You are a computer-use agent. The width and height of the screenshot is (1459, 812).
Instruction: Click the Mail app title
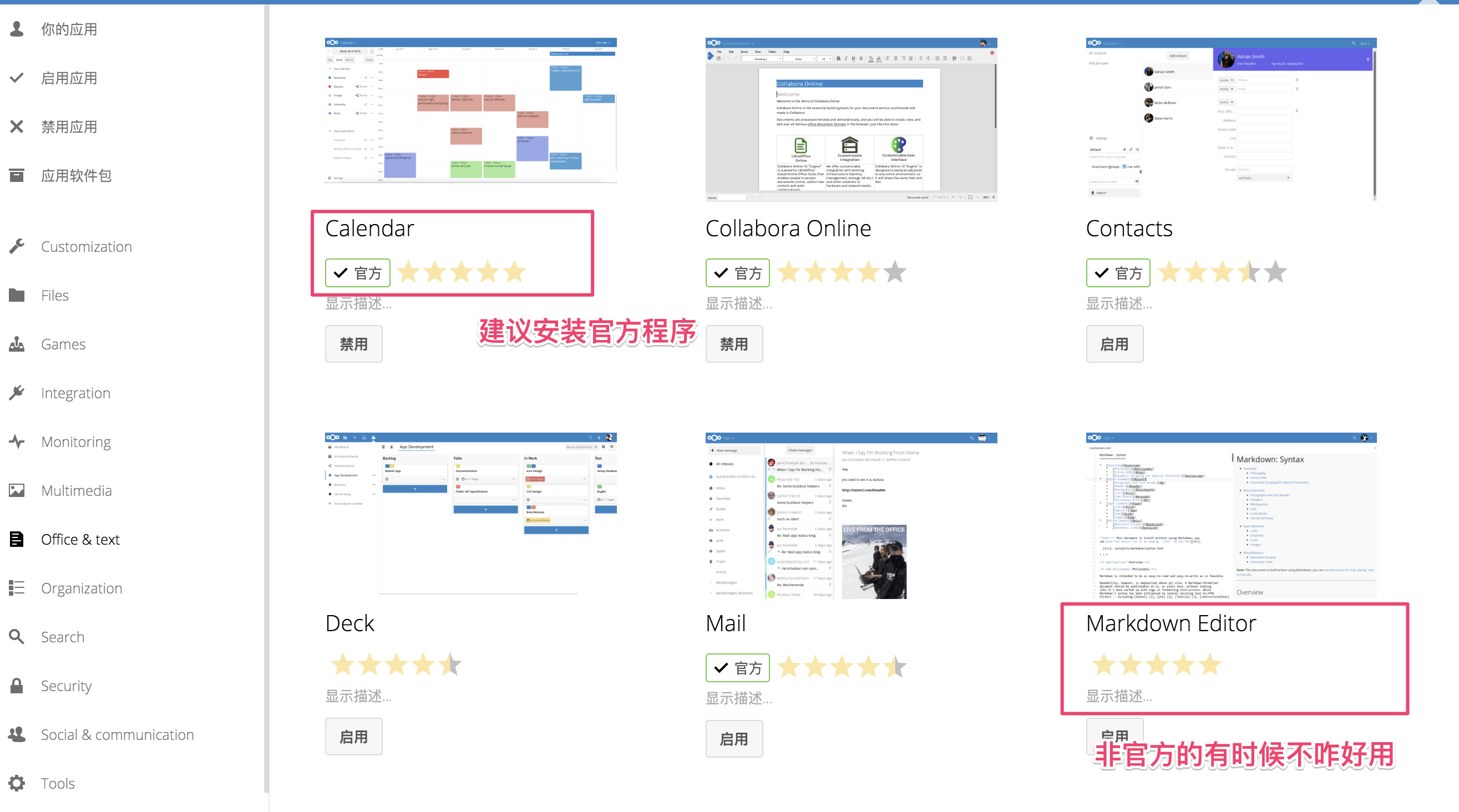coord(726,623)
